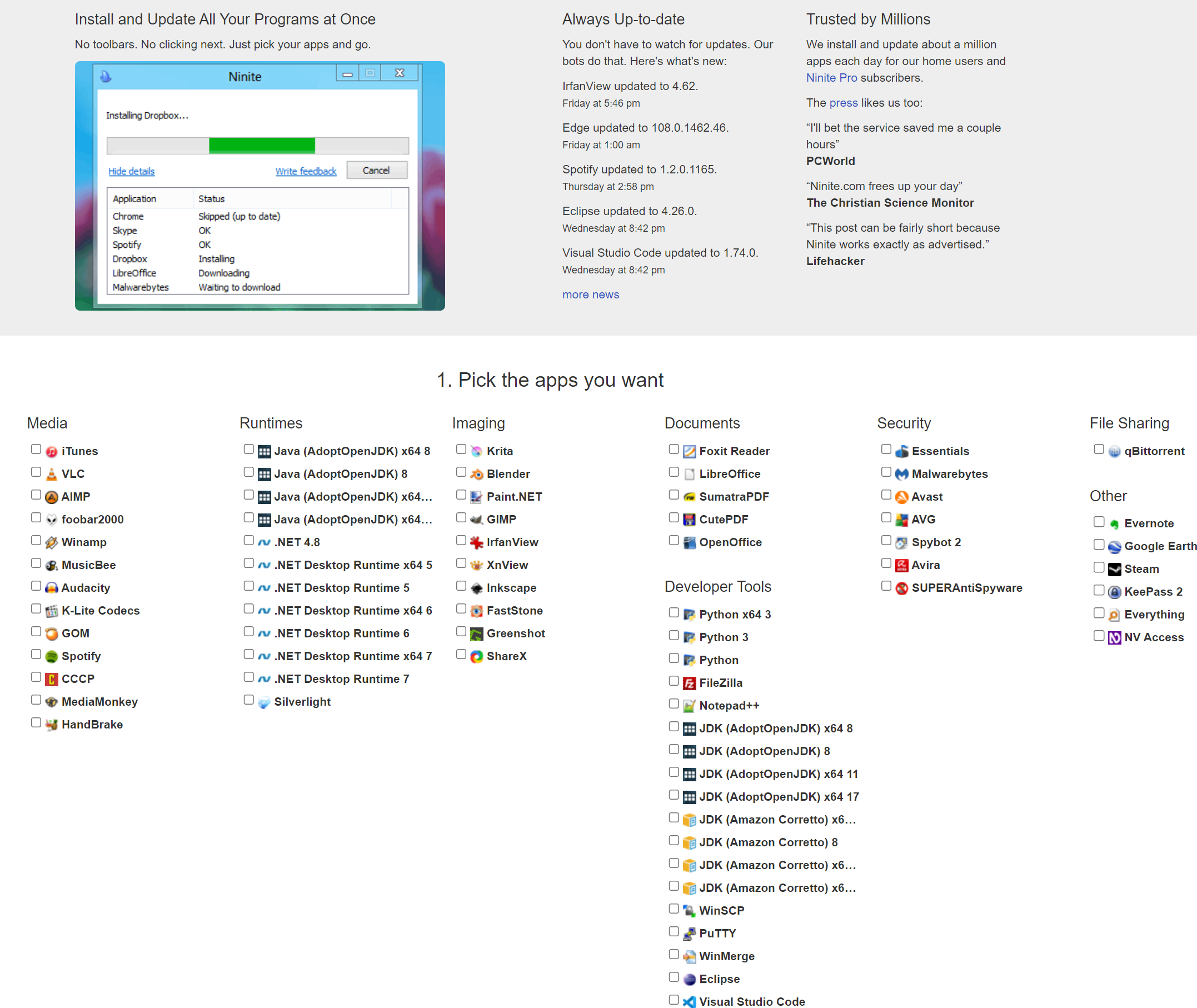Click the qBittorrent icon
Screen dimensions: 1197x1008
click(x=1114, y=451)
